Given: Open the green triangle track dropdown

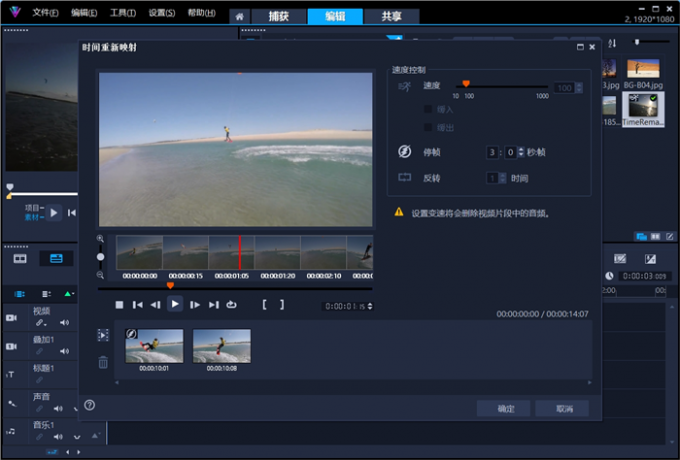Looking at the screenshot, I should [69, 294].
